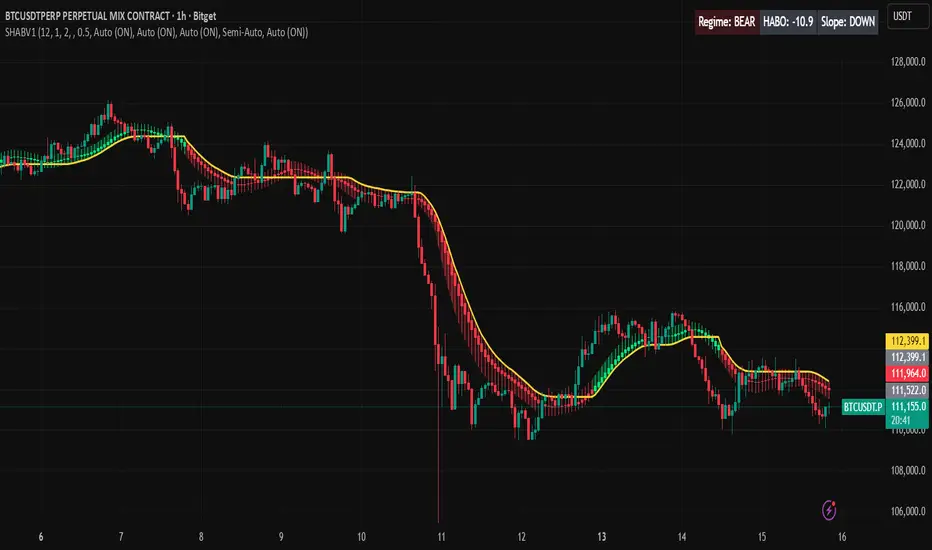Click the 128,000.0 price axis label

point(908,62)
